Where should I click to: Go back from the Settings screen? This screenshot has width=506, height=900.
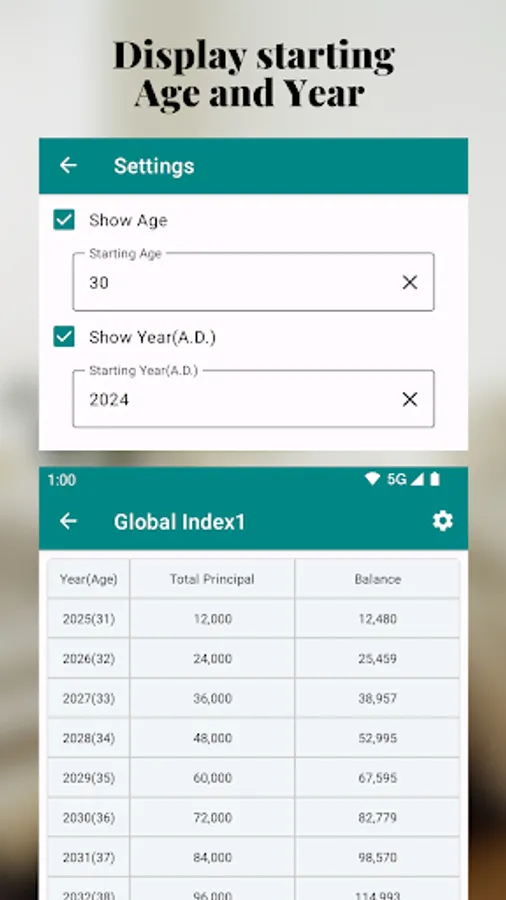tap(68, 166)
